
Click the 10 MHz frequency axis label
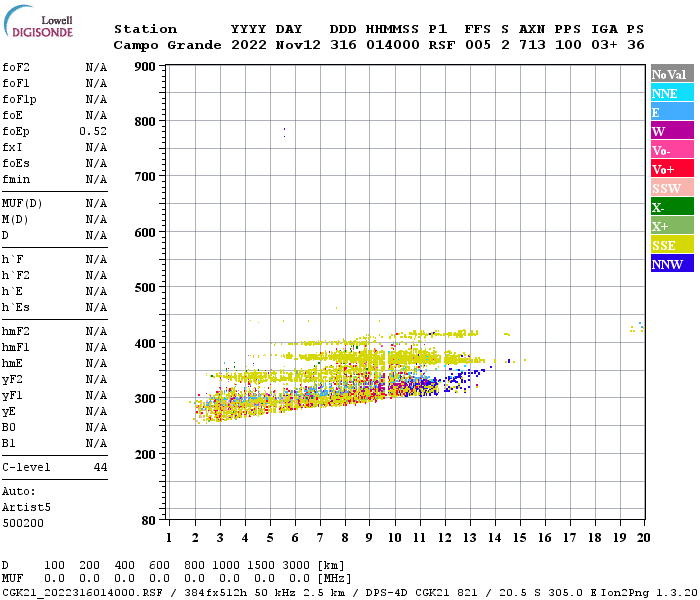(x=395, y=538)
